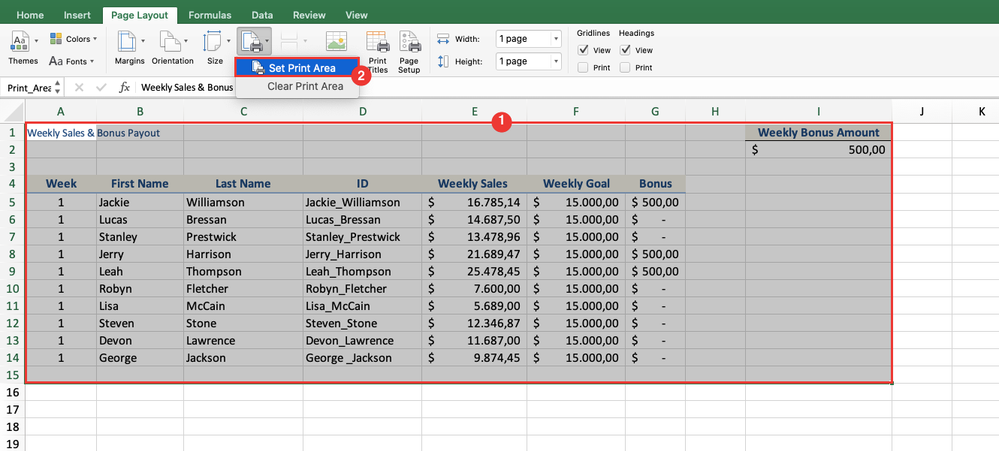Click the Orientation icon
The height and width of the screenshot is (451, 999).
[169, 41]
